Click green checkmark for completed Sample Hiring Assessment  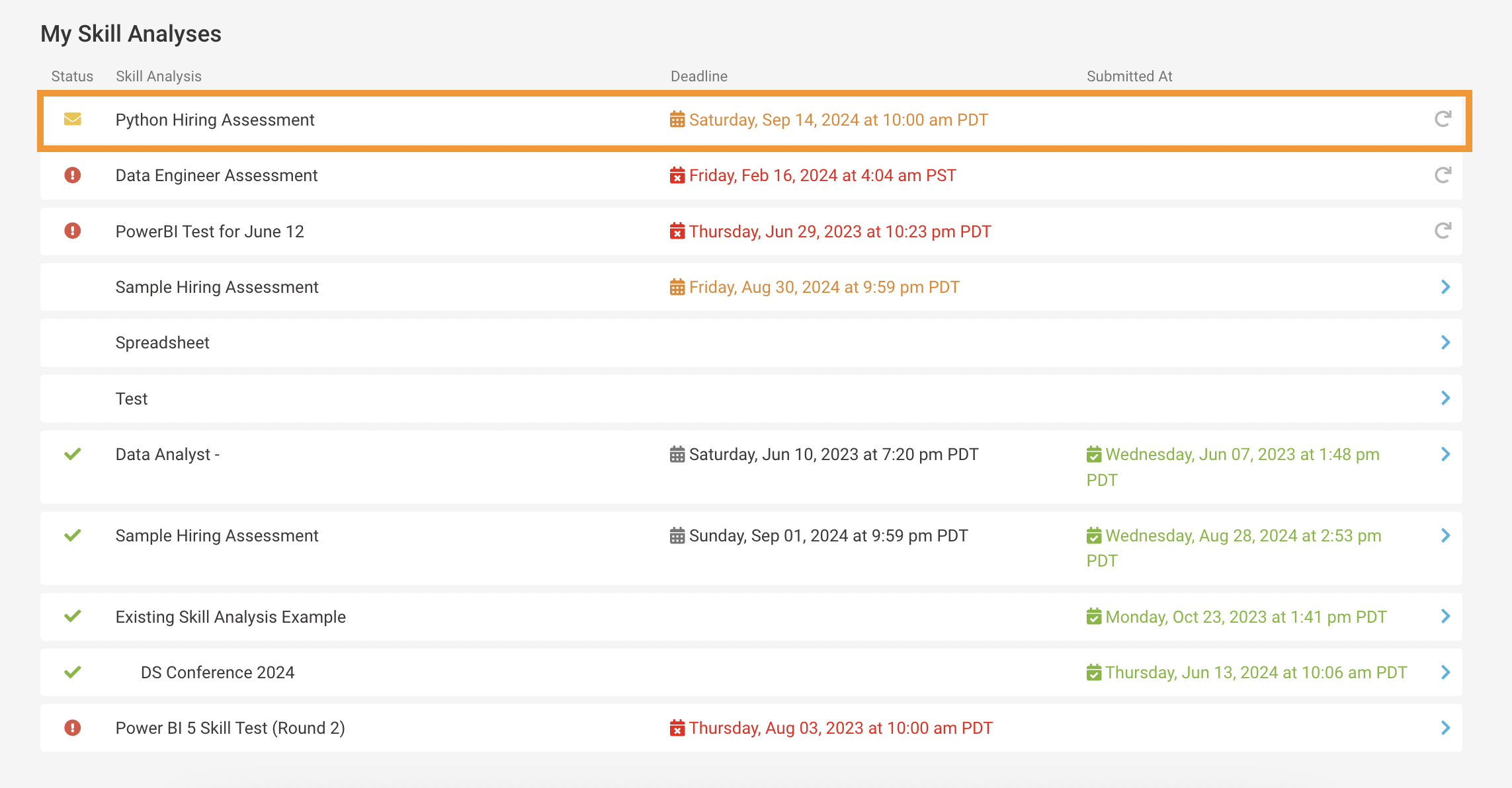73,535
